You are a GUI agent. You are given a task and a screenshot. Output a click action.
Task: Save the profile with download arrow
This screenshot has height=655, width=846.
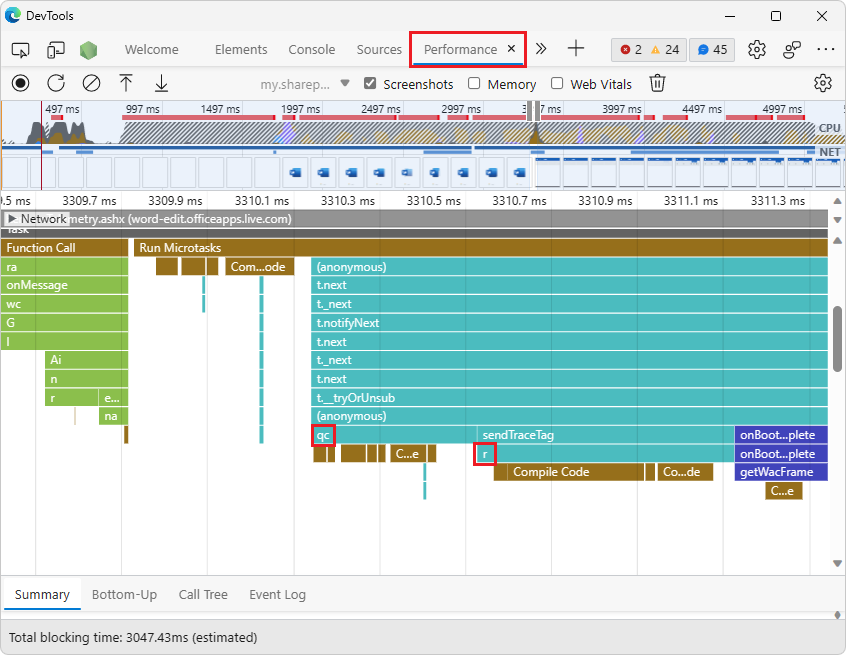click(x=161, y=84)
